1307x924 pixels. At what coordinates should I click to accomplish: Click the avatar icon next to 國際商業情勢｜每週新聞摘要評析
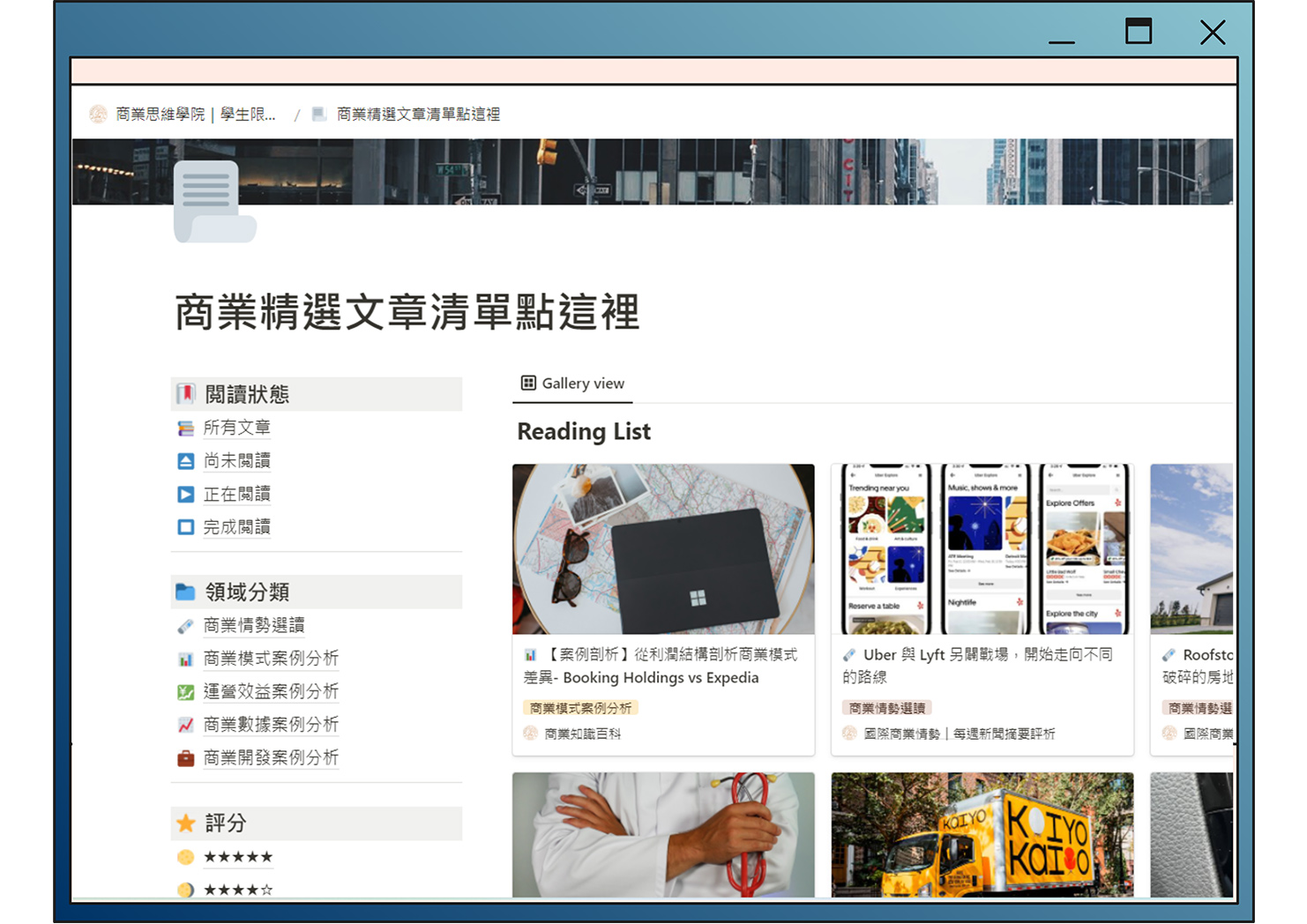pos(849,733)
